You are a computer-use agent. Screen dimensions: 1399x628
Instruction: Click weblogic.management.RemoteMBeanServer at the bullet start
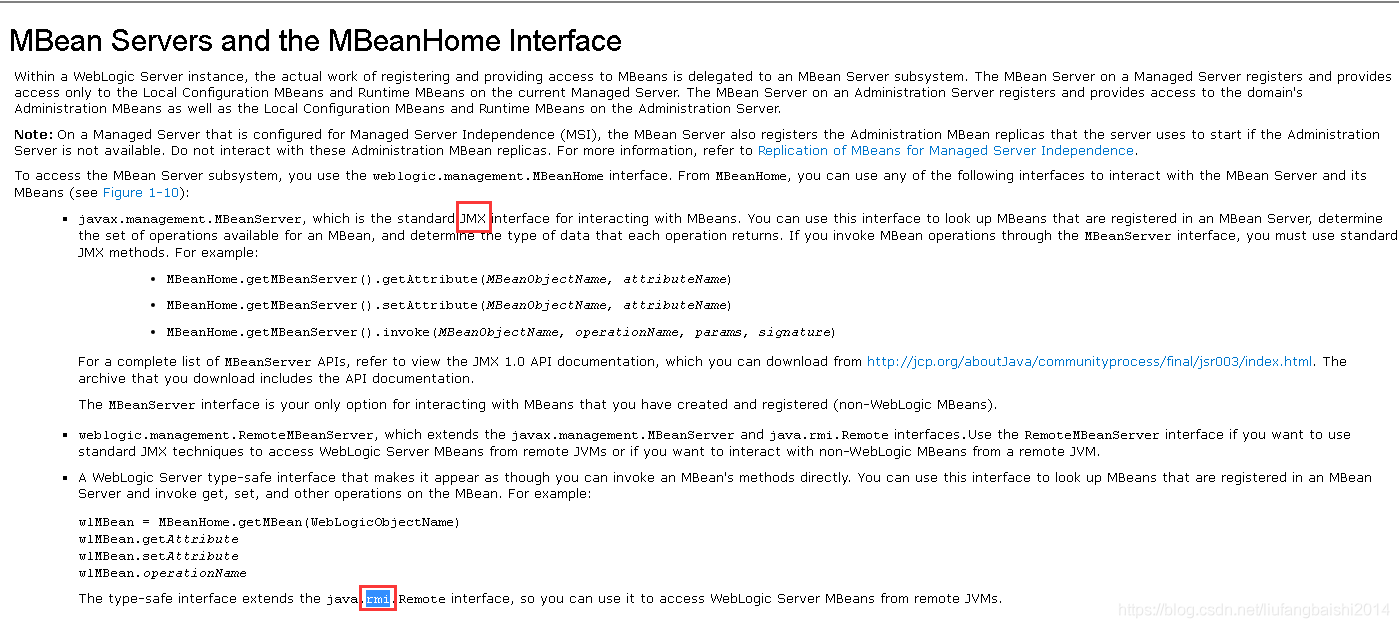(227, 435)
